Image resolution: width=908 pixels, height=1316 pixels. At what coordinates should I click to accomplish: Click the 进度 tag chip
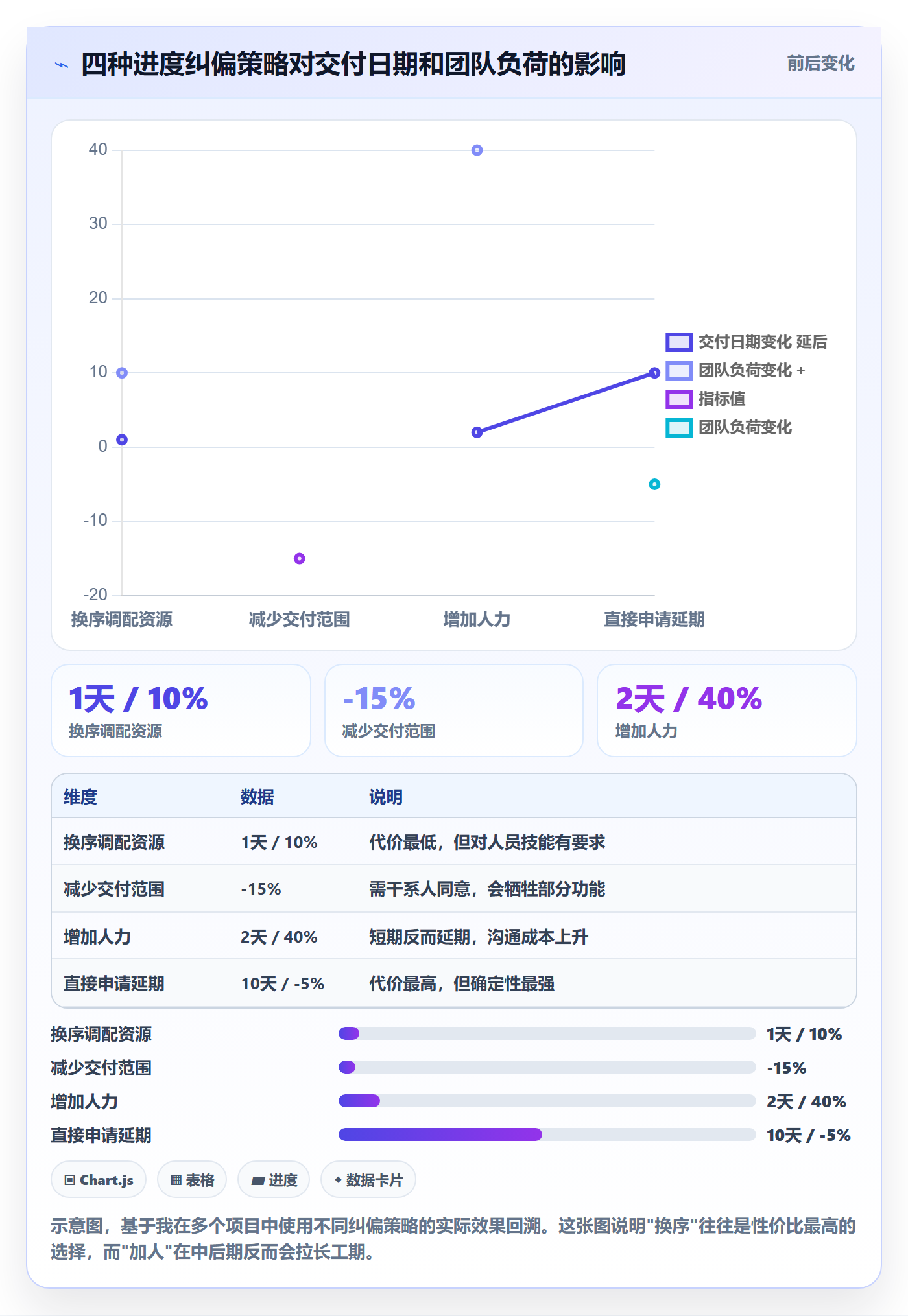pyautogui.click(x=274, y=1180)
